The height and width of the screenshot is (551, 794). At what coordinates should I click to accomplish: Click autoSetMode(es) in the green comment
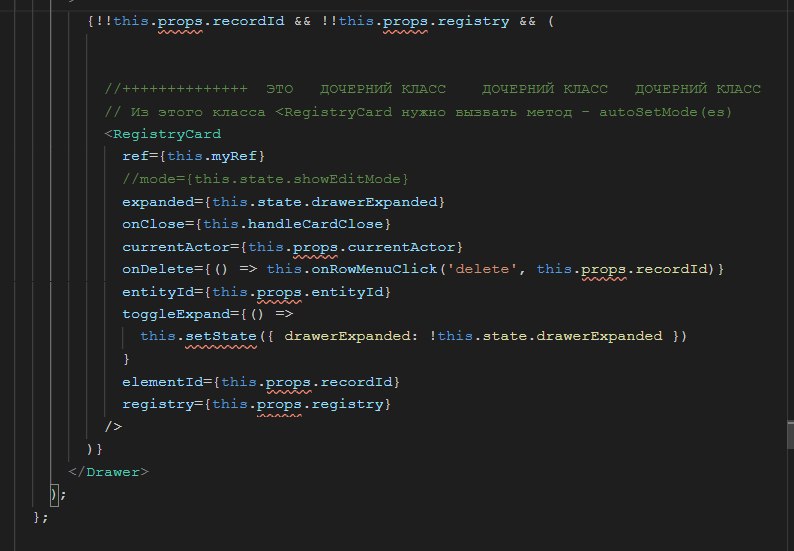[x=665, y=112]
